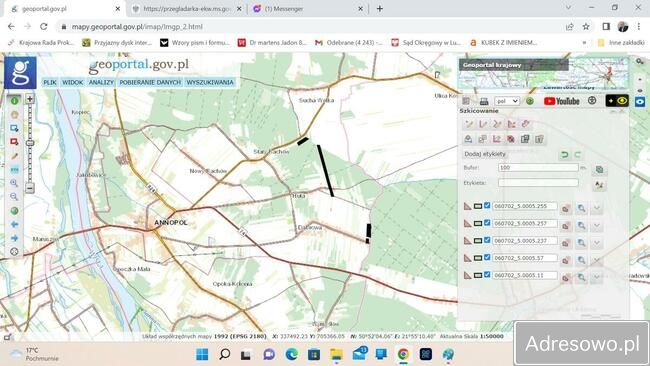Image resolution: width=650 pixels, height=366 pixels.
Task: Click the undo arrow next to Dodaj etykiety
Action: (x=564, y=155)
